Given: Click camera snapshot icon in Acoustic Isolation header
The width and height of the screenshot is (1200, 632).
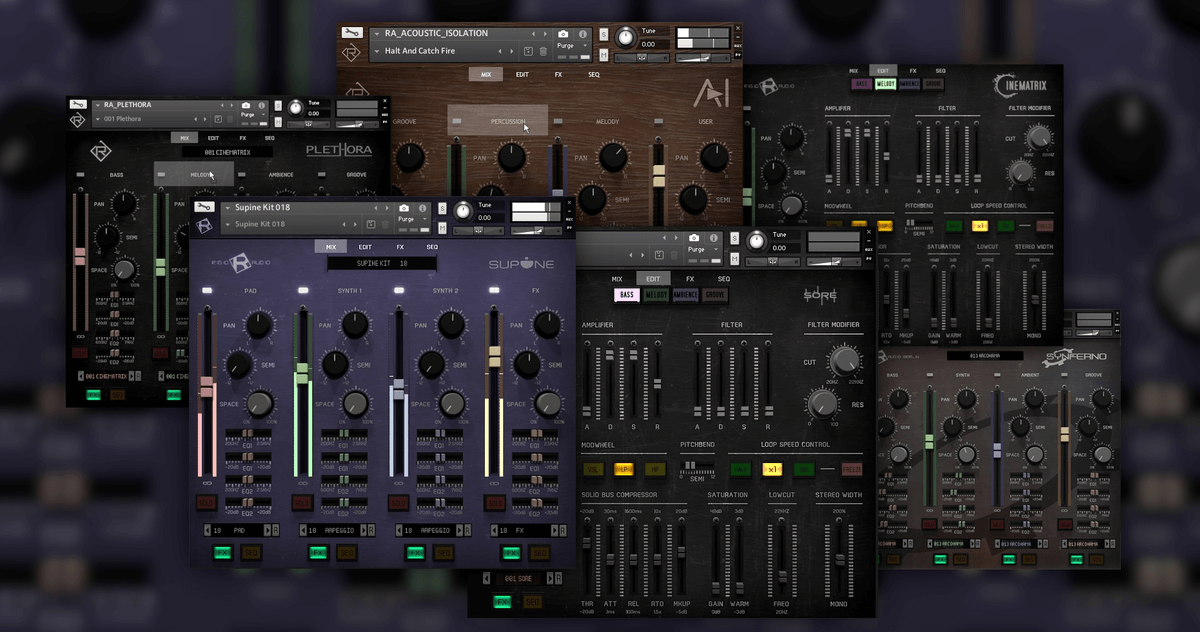Looking at the screenshot, I should pos(563,33).
